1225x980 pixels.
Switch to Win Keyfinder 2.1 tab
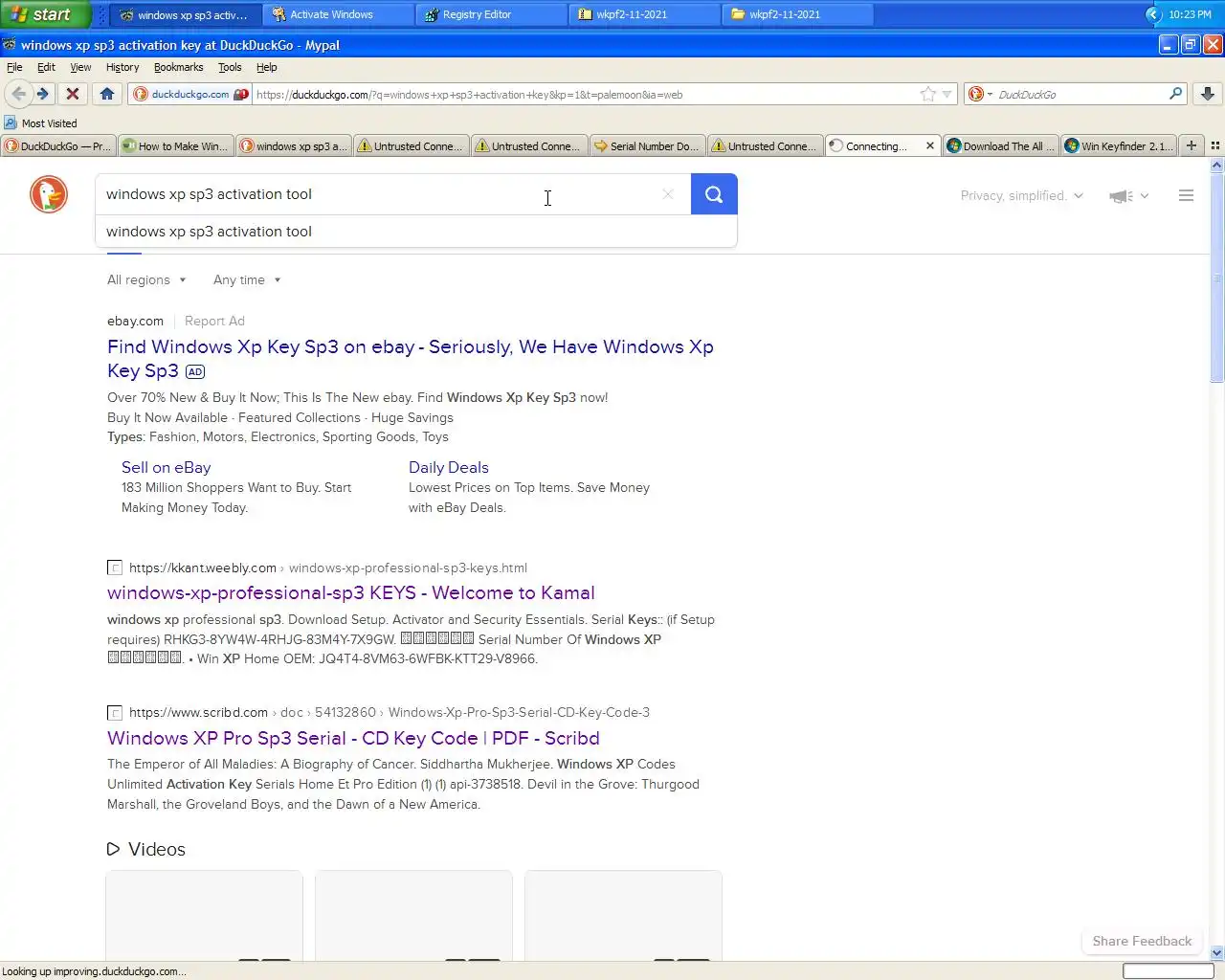[1119, 146]
